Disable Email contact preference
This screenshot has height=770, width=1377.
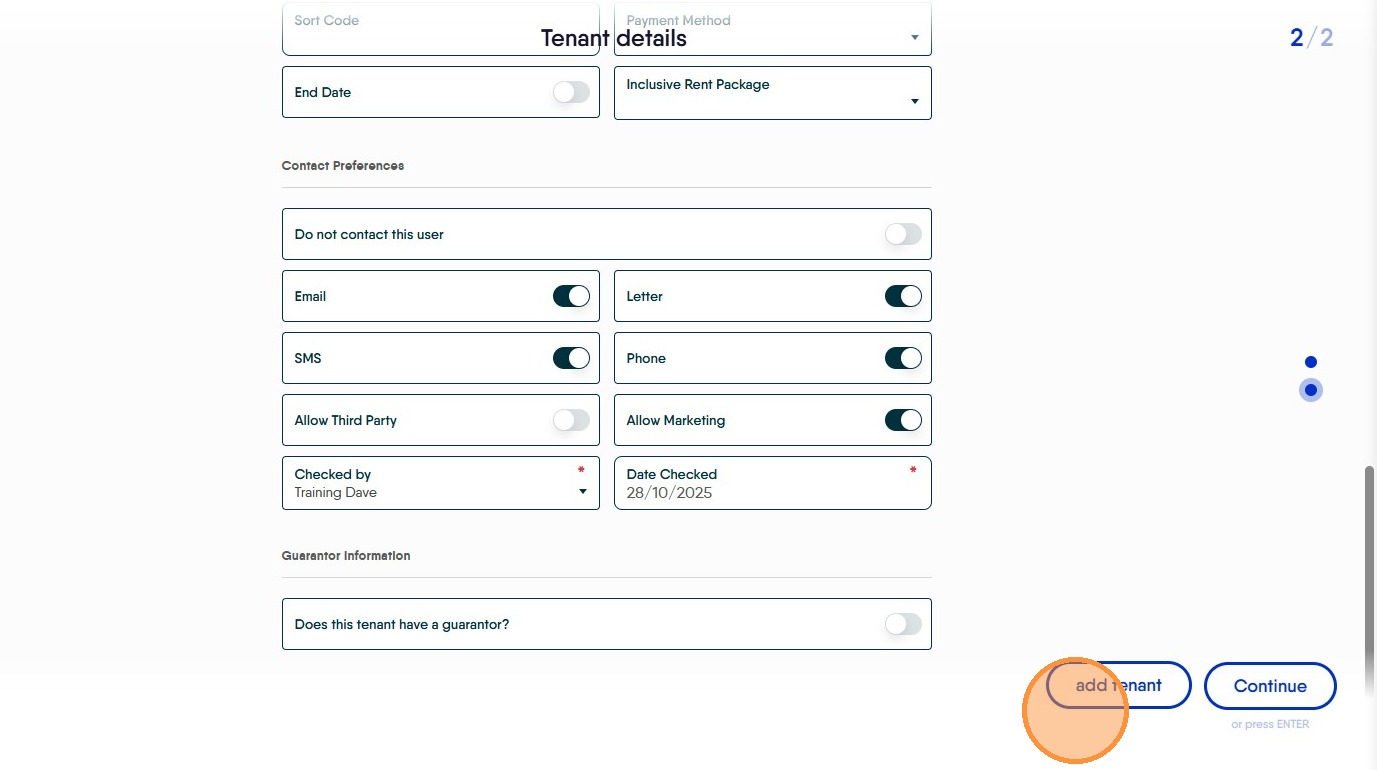coord(571,296)
